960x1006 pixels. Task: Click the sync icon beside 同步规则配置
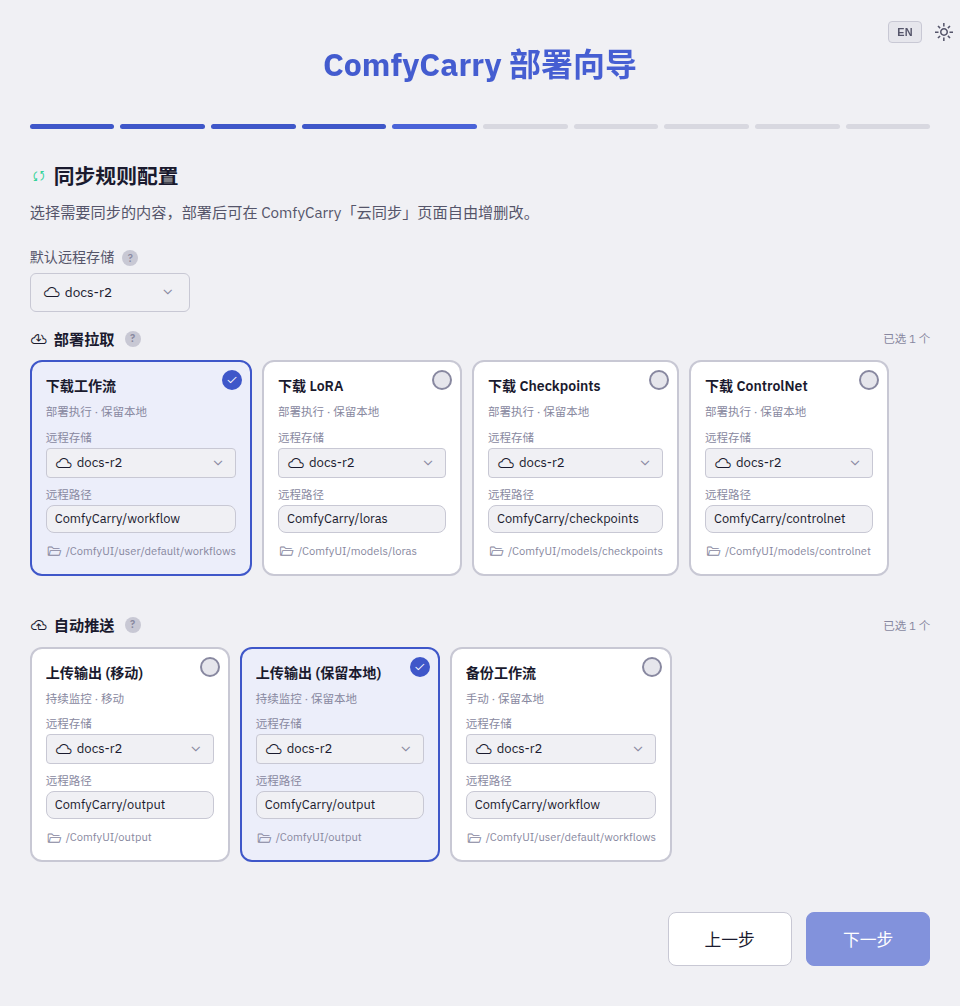pos(39,176)
